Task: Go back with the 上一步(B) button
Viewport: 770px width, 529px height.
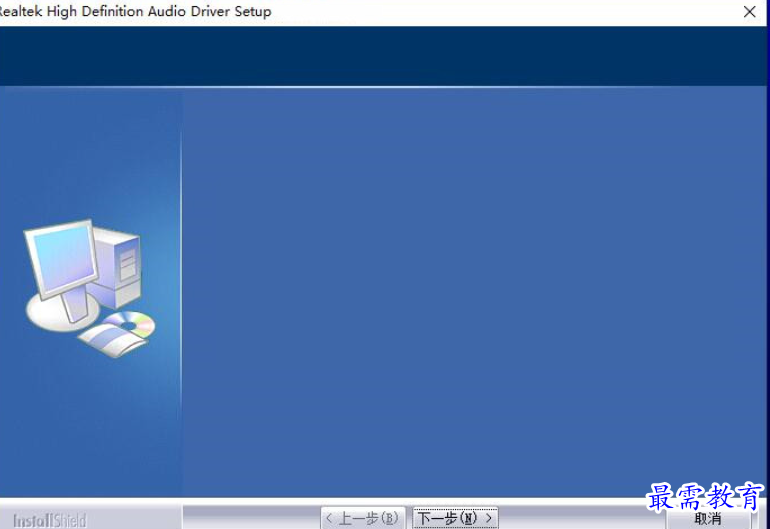Action: [x=363, y=518]
